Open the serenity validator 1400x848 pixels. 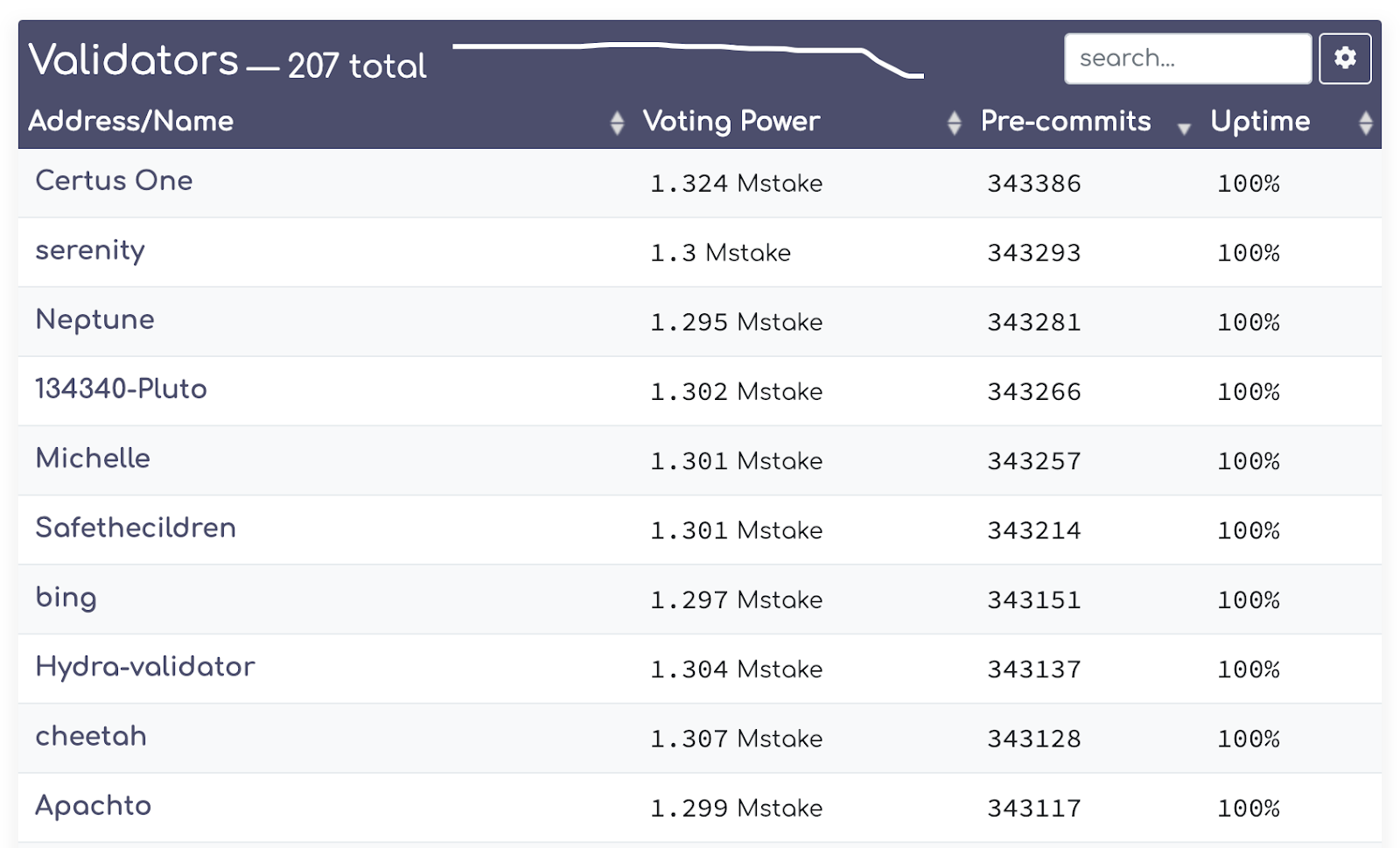tap(90, 251)
